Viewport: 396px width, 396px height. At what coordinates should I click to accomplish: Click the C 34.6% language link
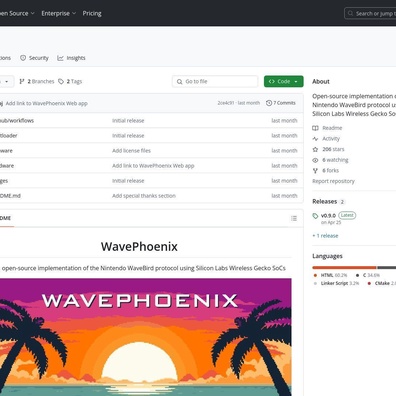368,275
